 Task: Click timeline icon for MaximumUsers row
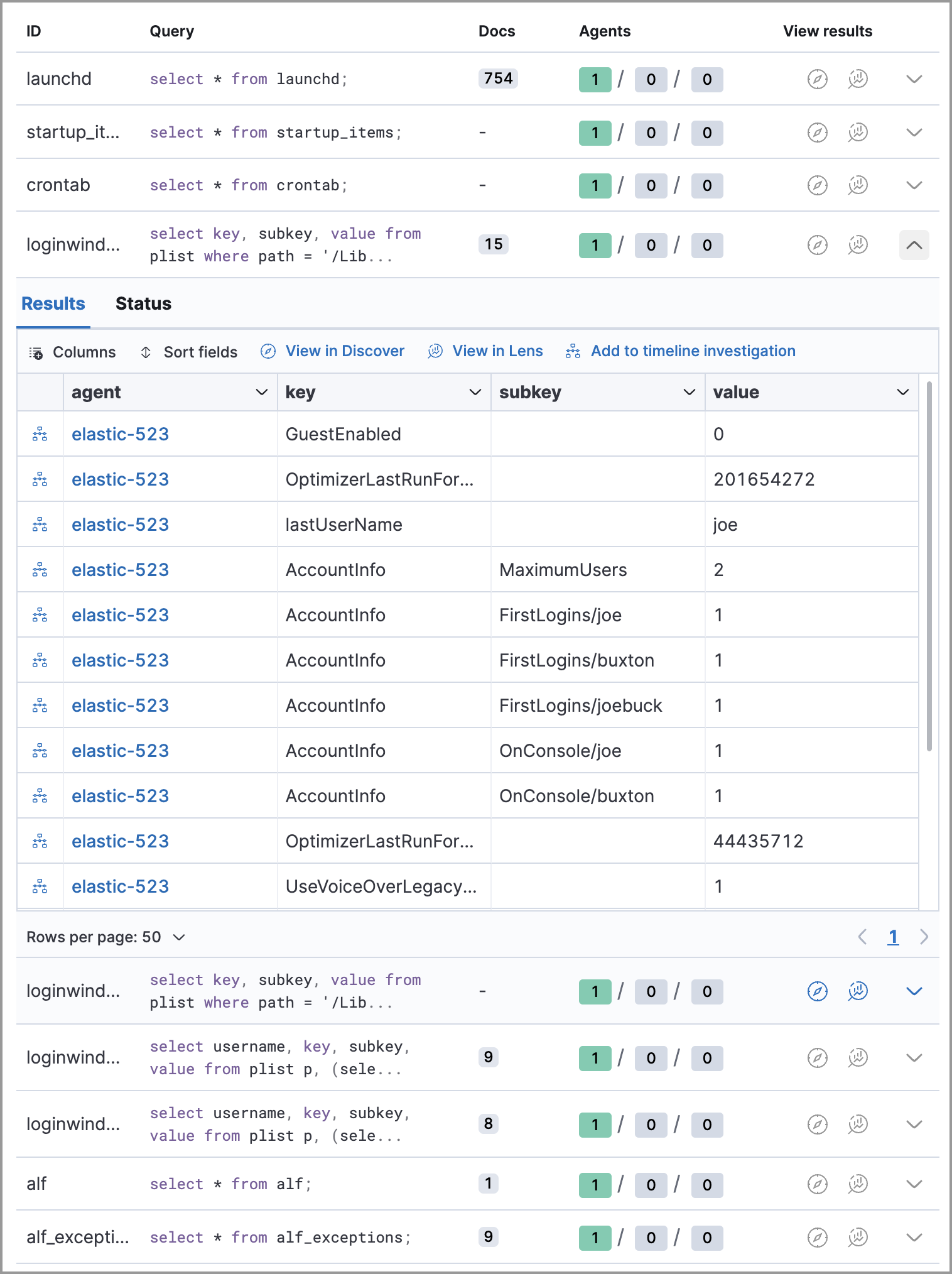click(40, 570)
